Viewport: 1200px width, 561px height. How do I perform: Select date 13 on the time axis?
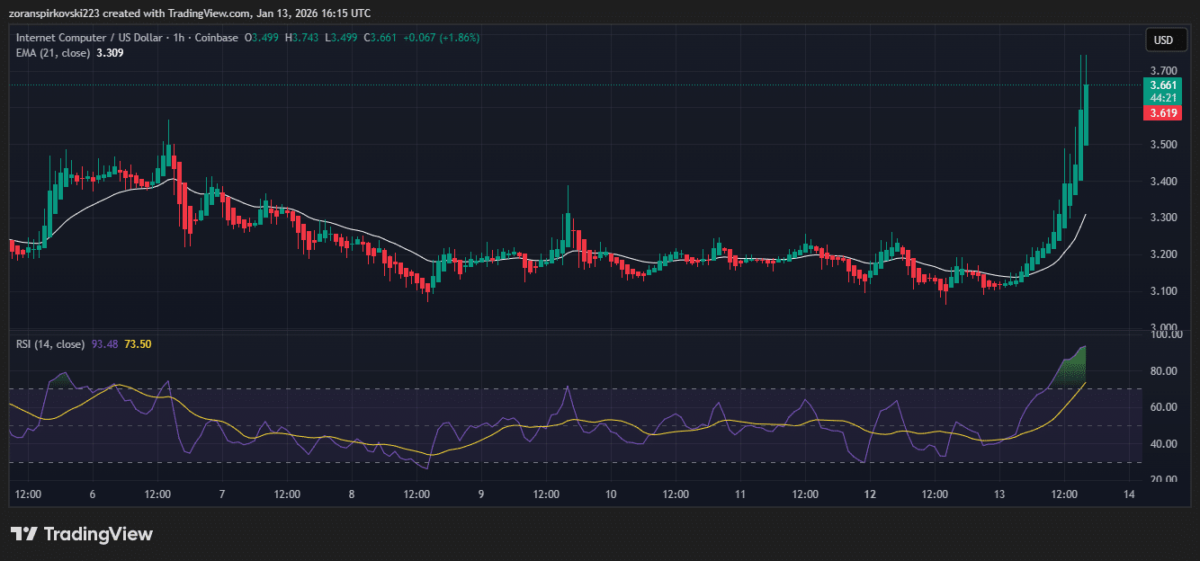click(x=1000, y=495)
